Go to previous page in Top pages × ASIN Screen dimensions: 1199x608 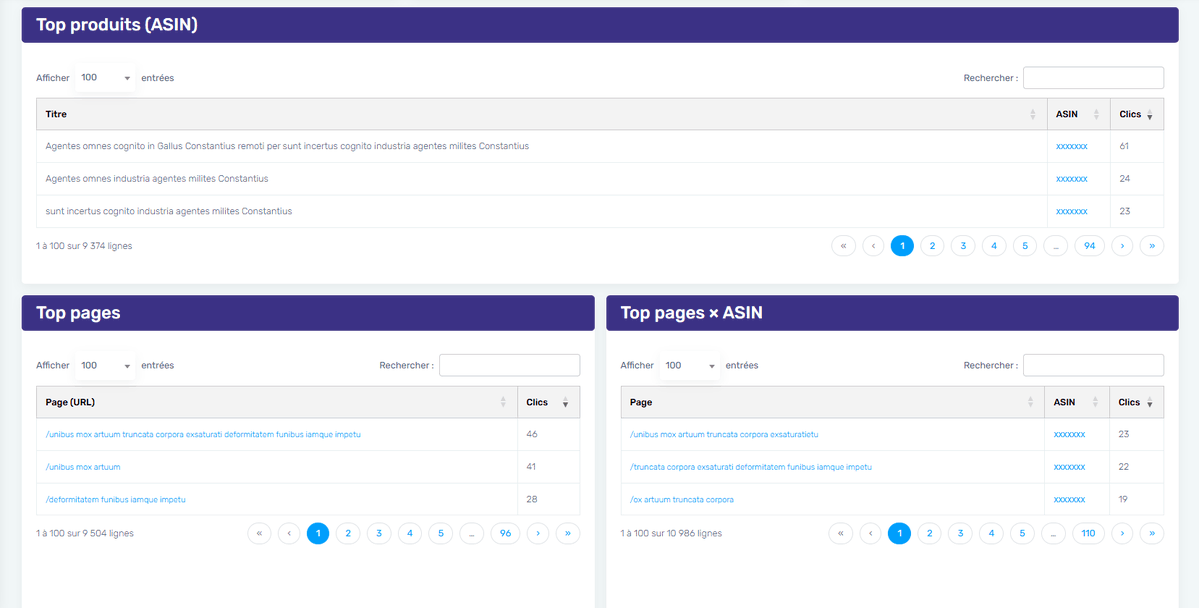pos(870,533)
